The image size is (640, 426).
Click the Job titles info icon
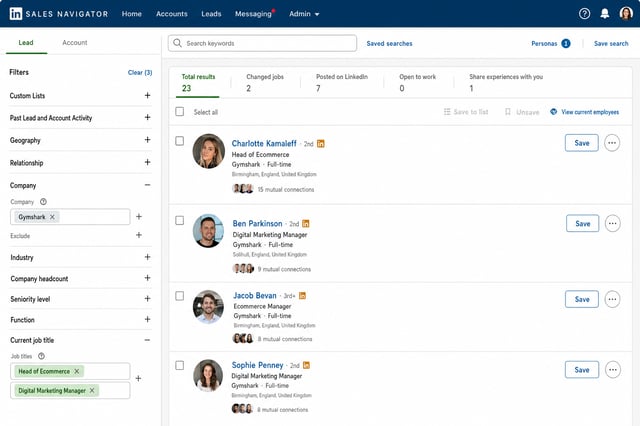click(x=41, y=356)
